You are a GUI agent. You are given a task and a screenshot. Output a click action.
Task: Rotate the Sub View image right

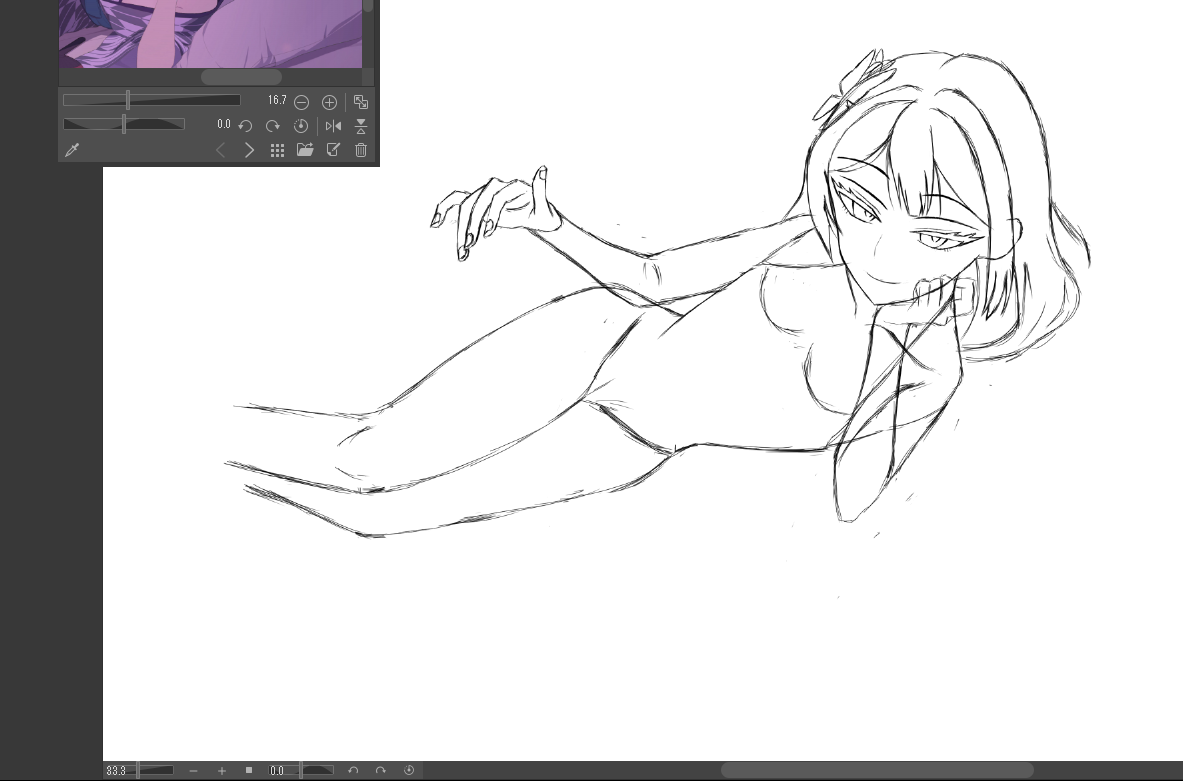[273, 126]
